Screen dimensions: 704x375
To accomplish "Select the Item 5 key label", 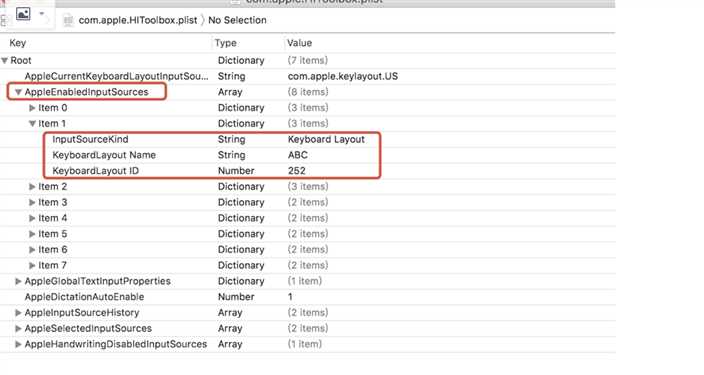I will pos(53,234).
